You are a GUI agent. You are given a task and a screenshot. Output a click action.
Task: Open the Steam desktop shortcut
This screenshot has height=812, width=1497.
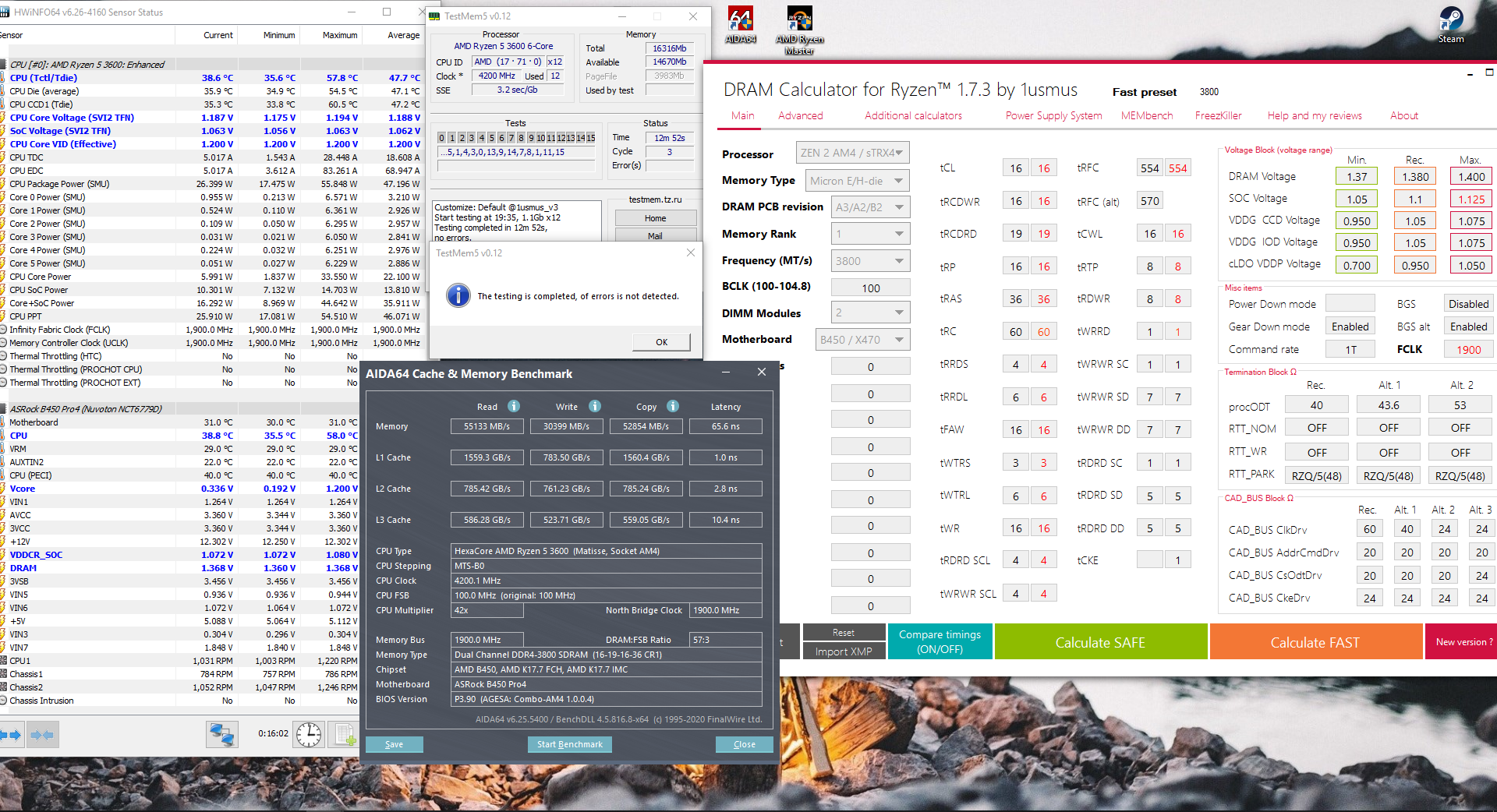pos(1451,24)
